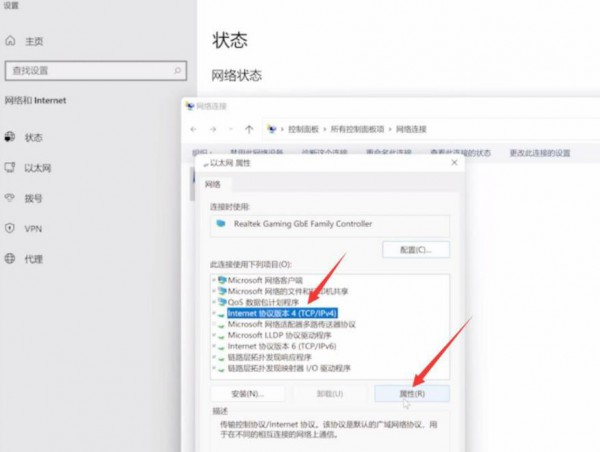
Task: Open recent locations dropdown beside the up arrow
Action: click(x=231, y=129)
